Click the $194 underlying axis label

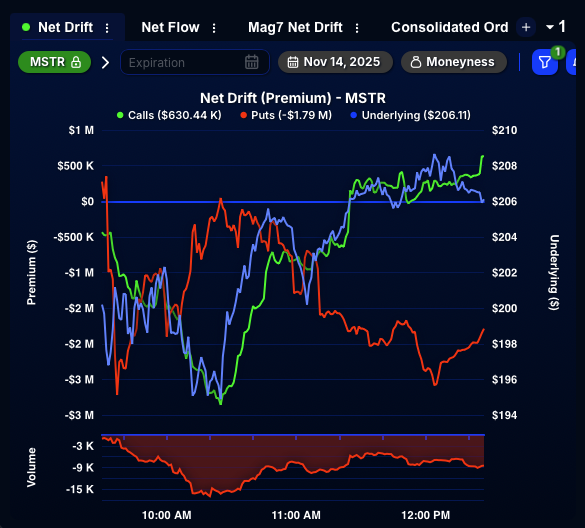pyautogui.click(x=504, y=415)
